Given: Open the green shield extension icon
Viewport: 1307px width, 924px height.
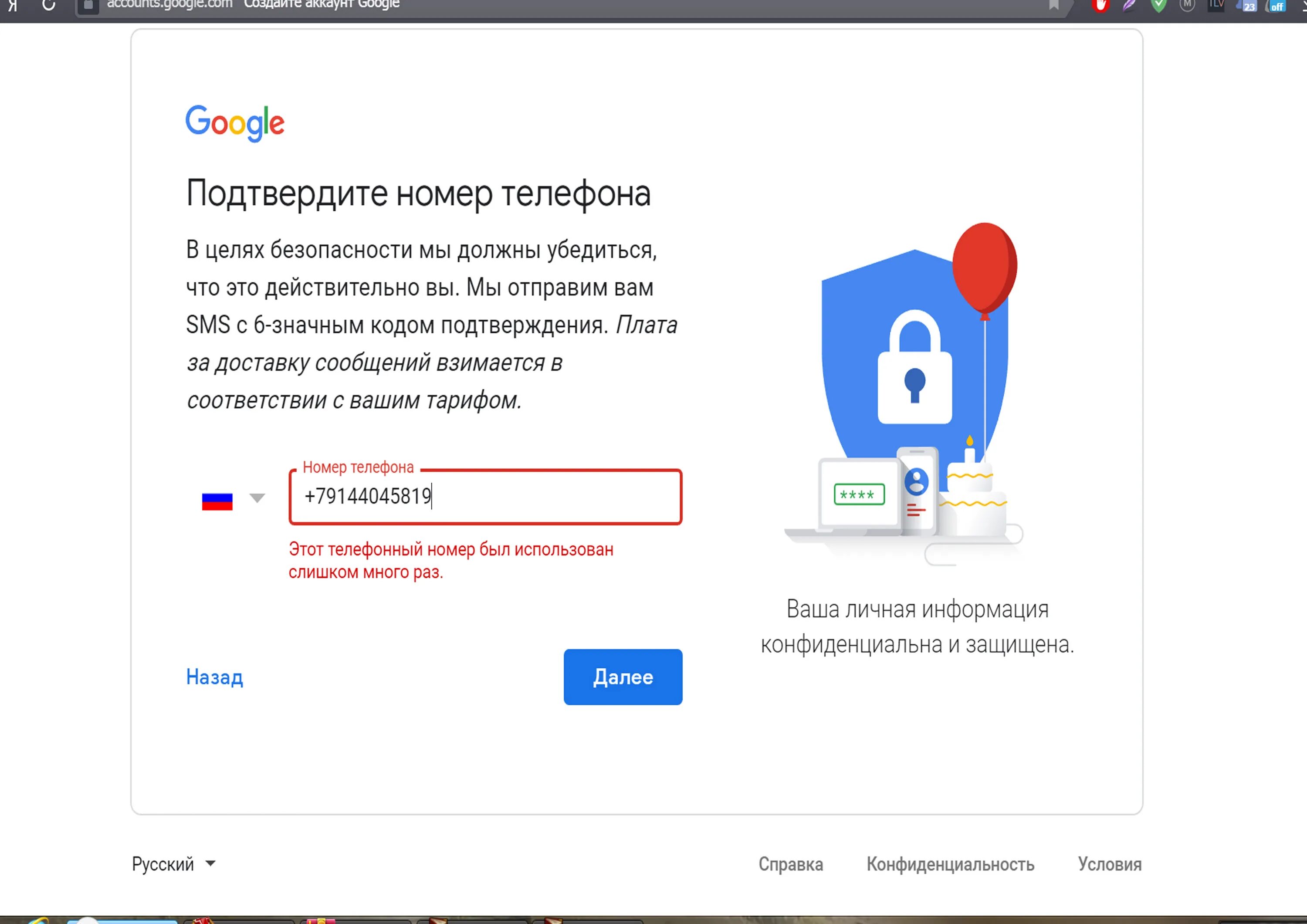Looking at the screenshot, I should [1158, 6].
